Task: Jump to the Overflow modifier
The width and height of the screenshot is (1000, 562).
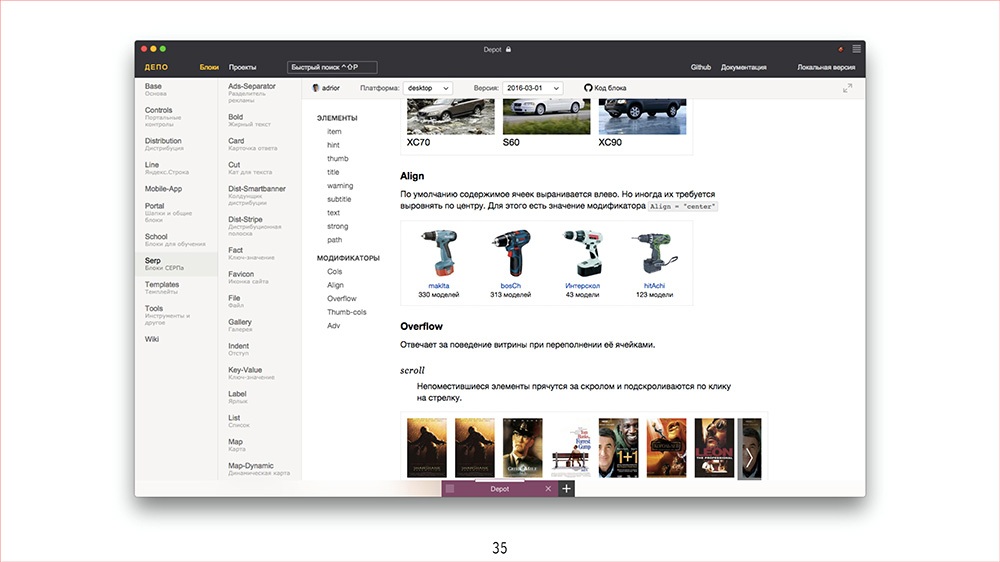Action: pyautogui.click(x=342, y=299)
